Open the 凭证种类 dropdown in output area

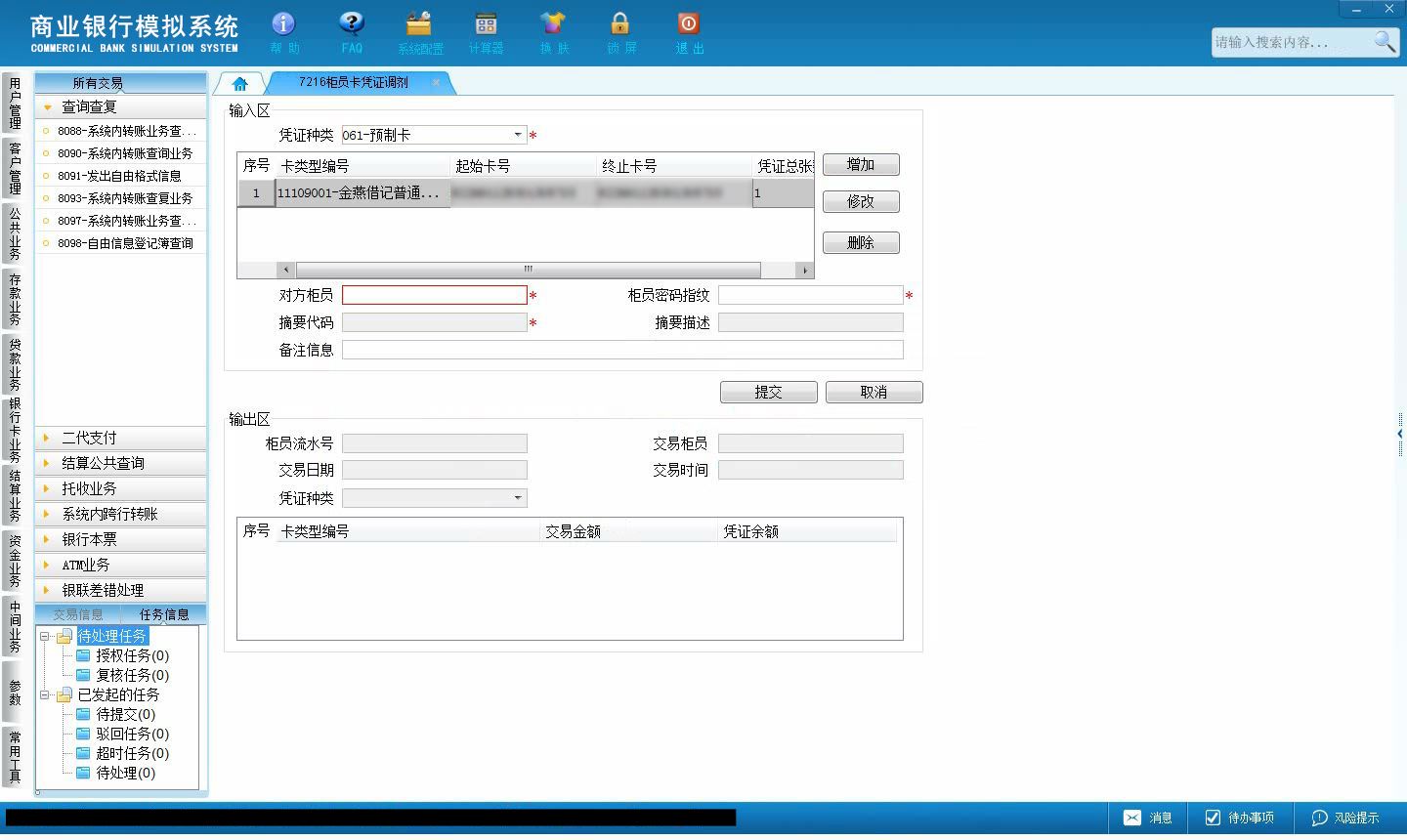click(x=518, y=498)
